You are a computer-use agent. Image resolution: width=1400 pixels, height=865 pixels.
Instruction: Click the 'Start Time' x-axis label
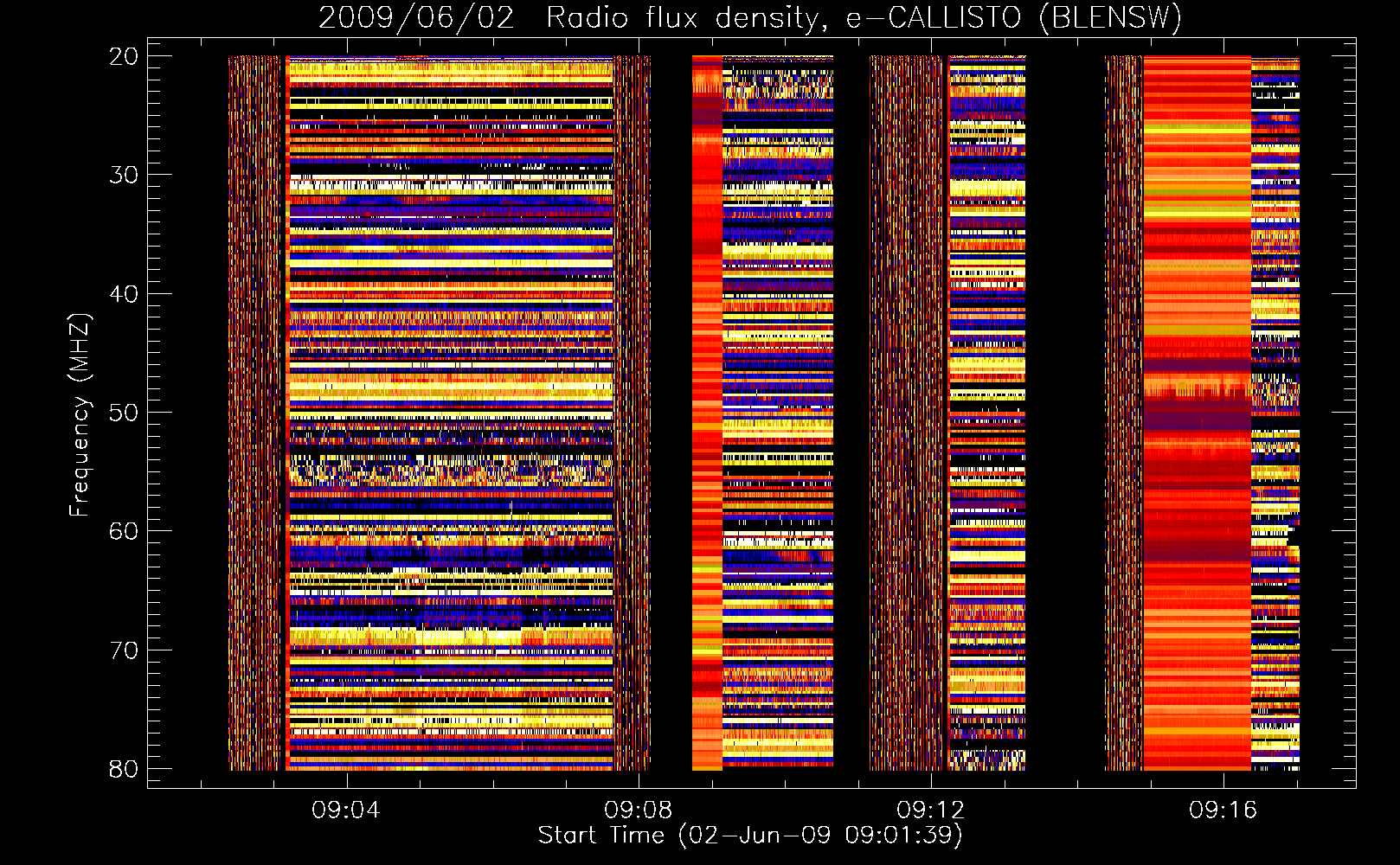click(750, 835)
